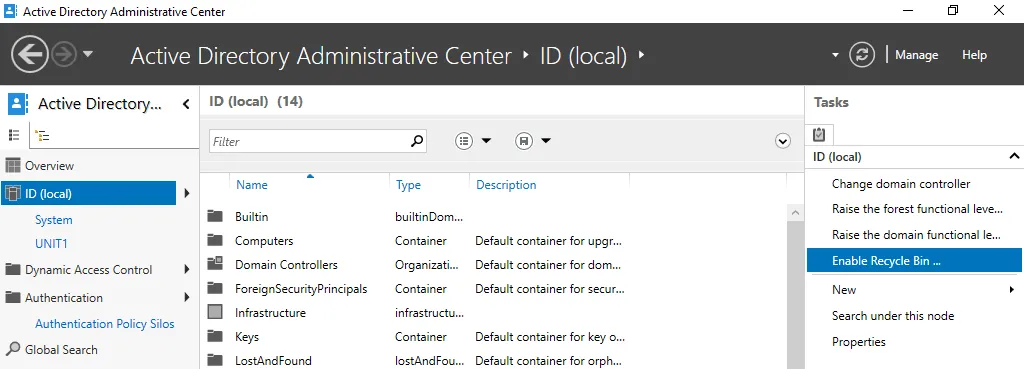Open the saved queries disk icon

point(524,140)
